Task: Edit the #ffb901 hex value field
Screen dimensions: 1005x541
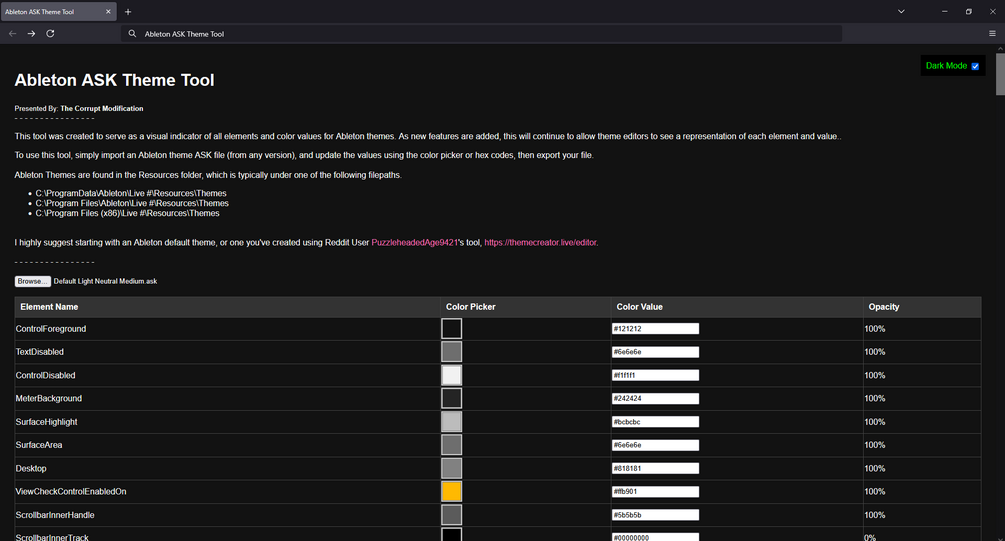Action: (655, 492)
